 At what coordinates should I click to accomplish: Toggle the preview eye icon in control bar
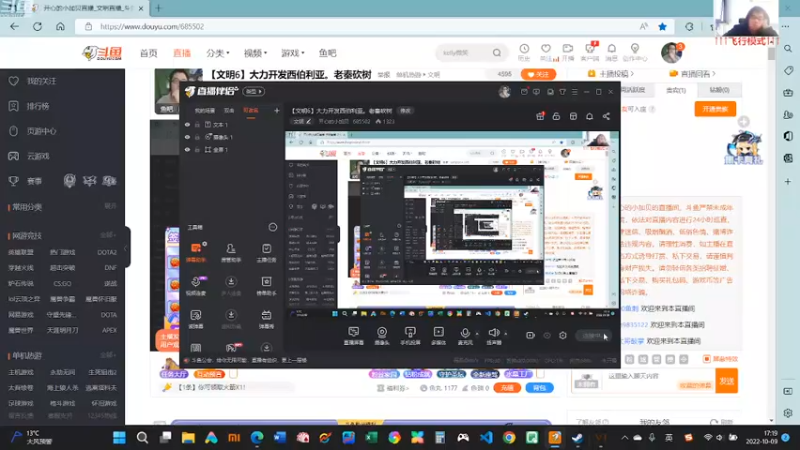pos(547,335)
